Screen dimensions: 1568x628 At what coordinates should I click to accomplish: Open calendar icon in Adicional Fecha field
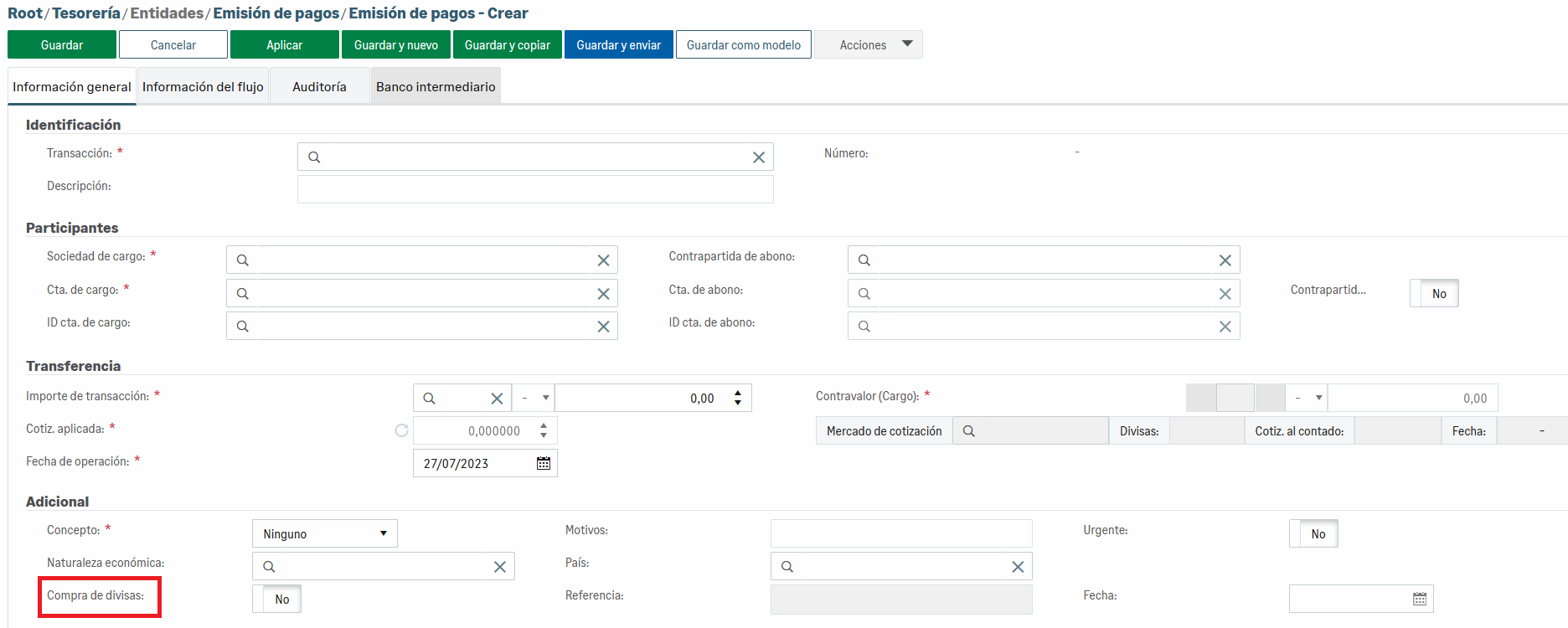pyautogui.click(x=1420, y=599)
